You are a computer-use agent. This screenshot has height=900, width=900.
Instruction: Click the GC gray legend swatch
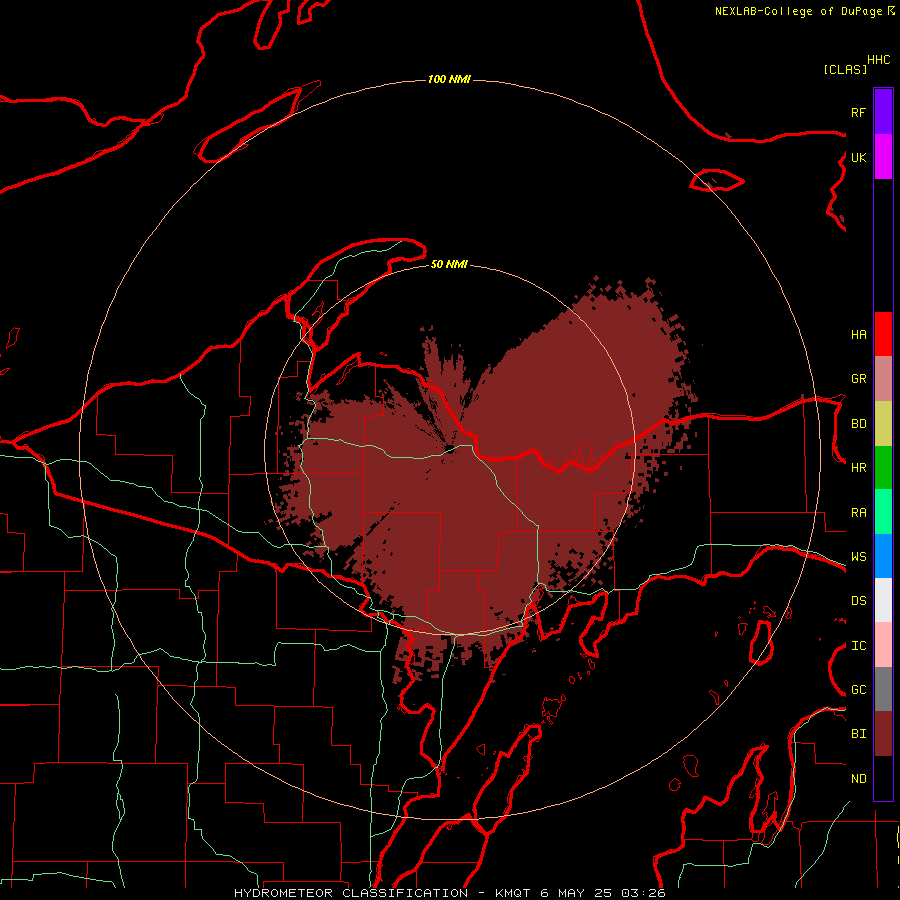click(883, 689)
